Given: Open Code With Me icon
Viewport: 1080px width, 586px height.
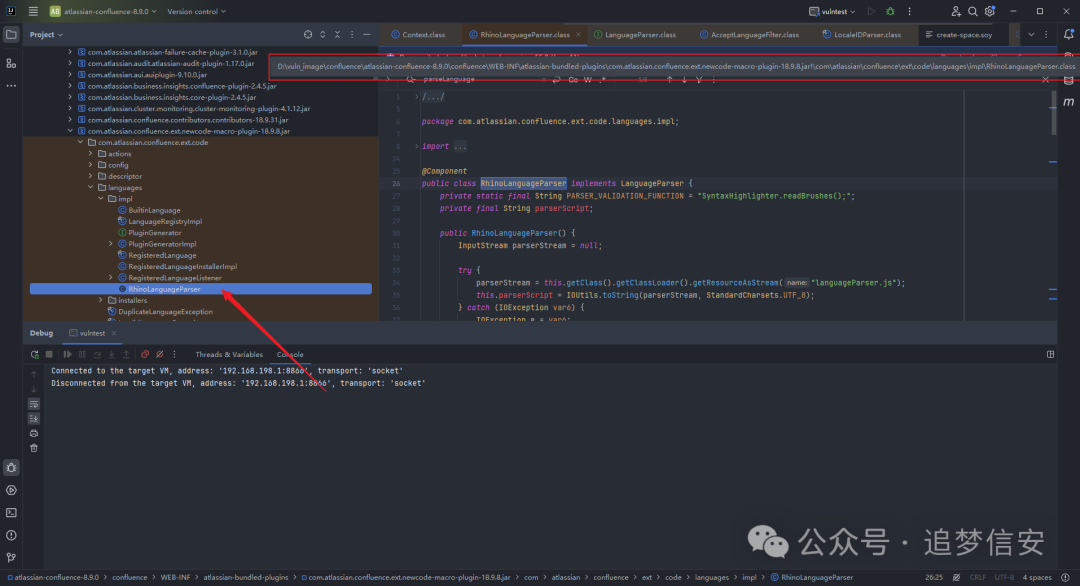Looking at the screenshot, I should [955, 12].
